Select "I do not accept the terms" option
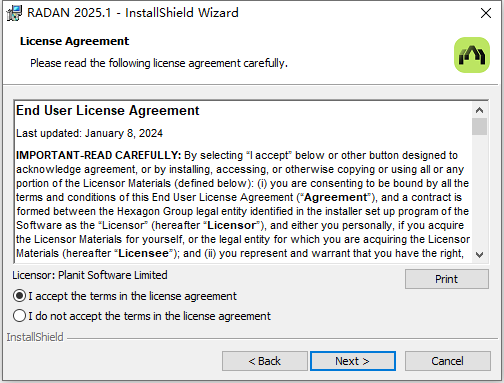 pyautogui.click(x=19, y=316)
